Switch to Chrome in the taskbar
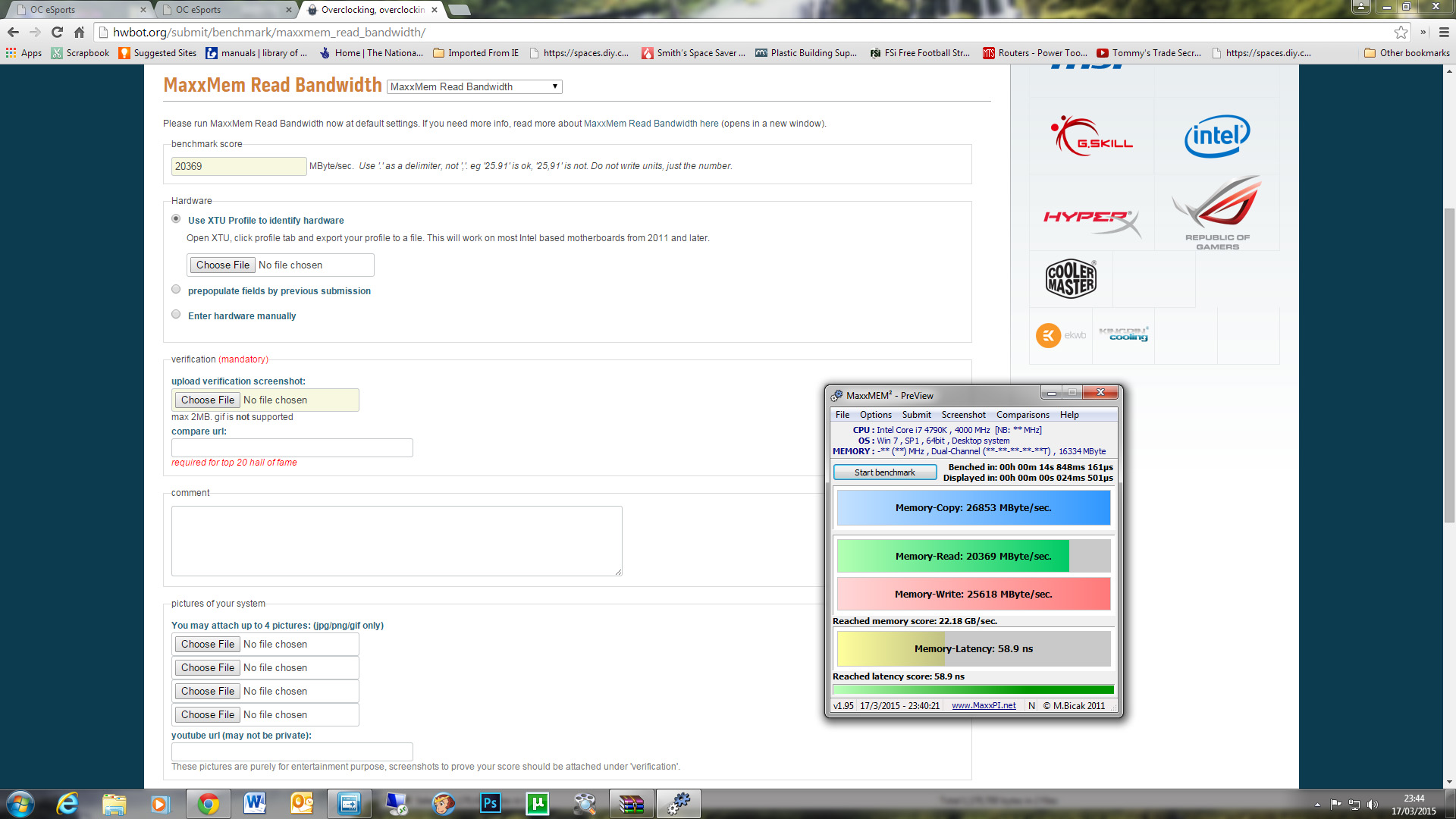Viewport: 1456px width, 819px height. click(208, 804)
